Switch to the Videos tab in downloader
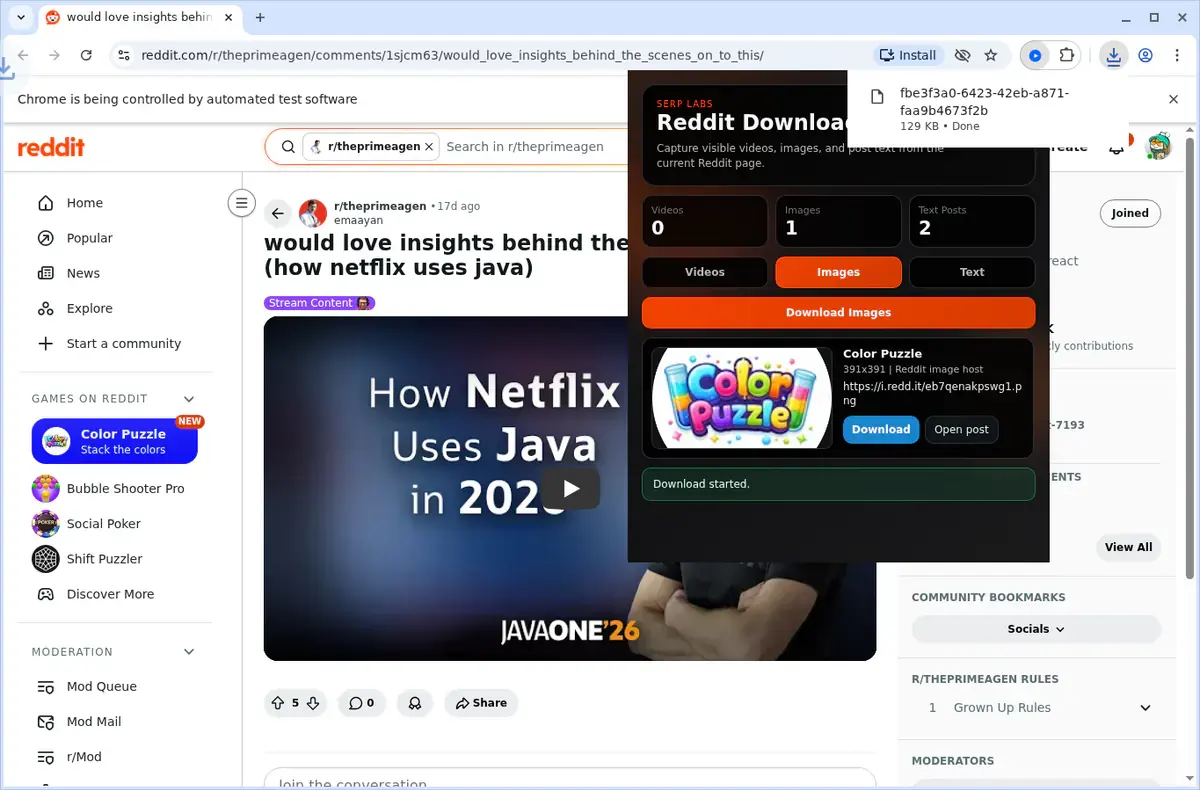This screenshot has width=1200, height=790. pos(705,272)
